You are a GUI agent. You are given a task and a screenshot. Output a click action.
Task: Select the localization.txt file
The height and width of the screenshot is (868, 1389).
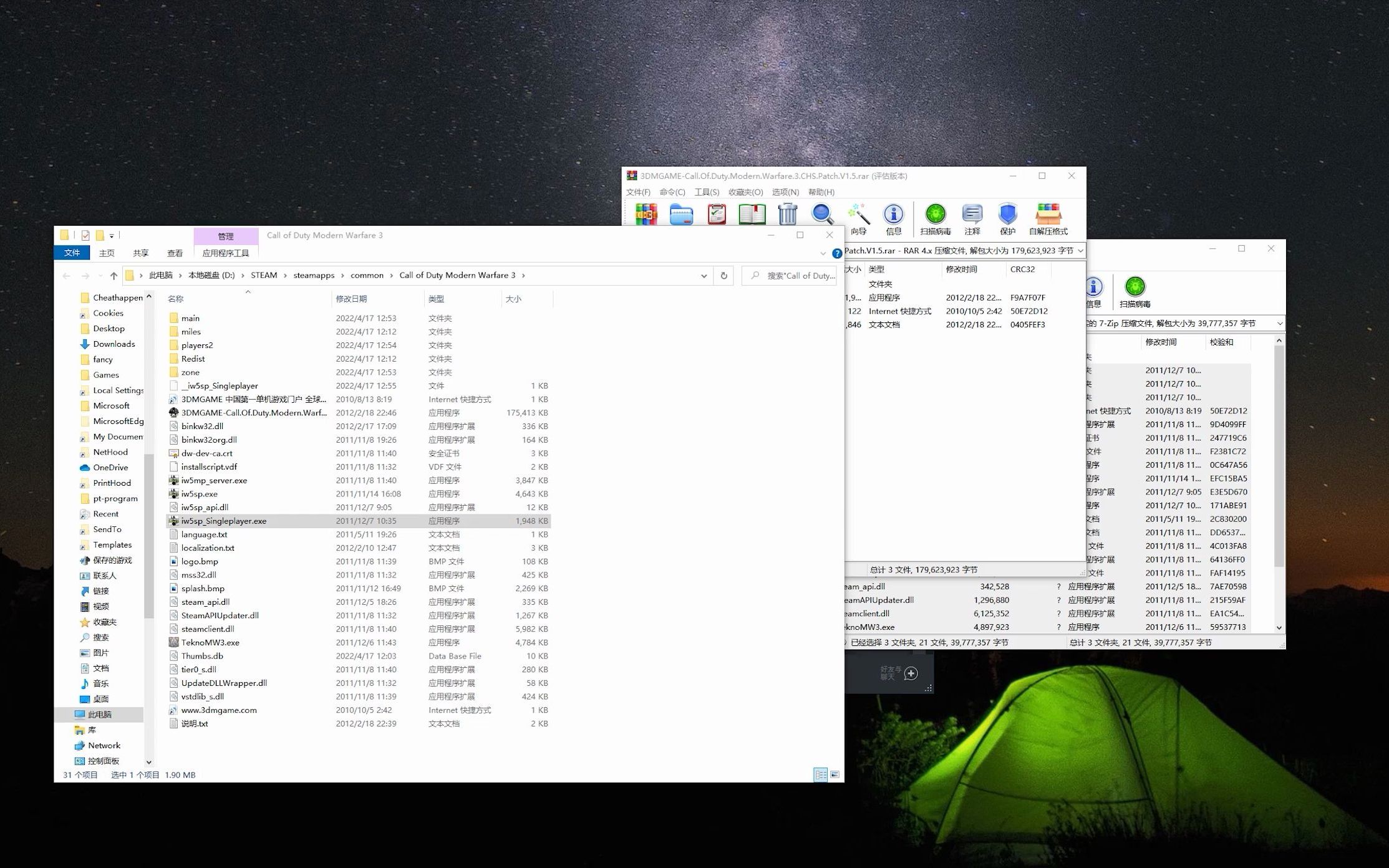tap(358, 547)
